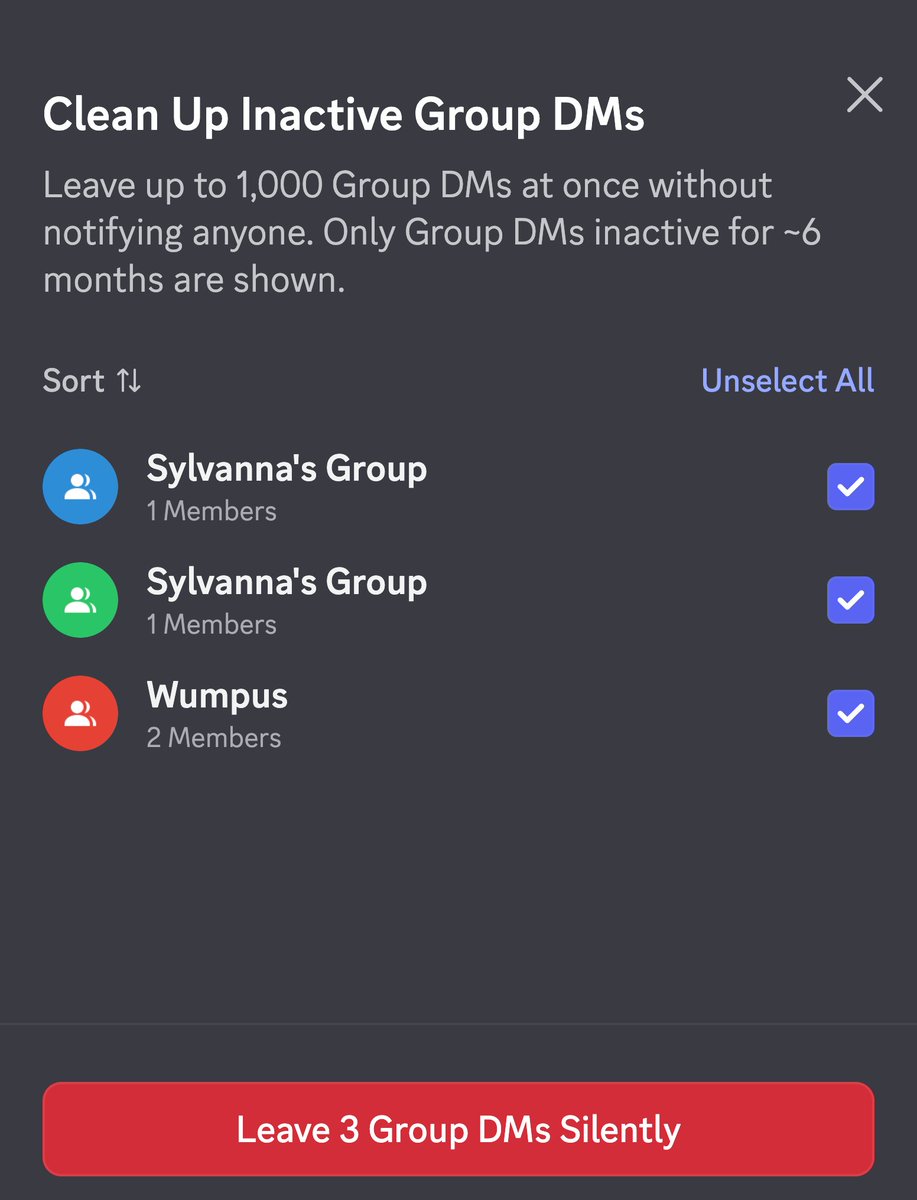
Task: Uncheck the checkbox for green-avatar Sylvanna's Group
Action: click(851, 600)
